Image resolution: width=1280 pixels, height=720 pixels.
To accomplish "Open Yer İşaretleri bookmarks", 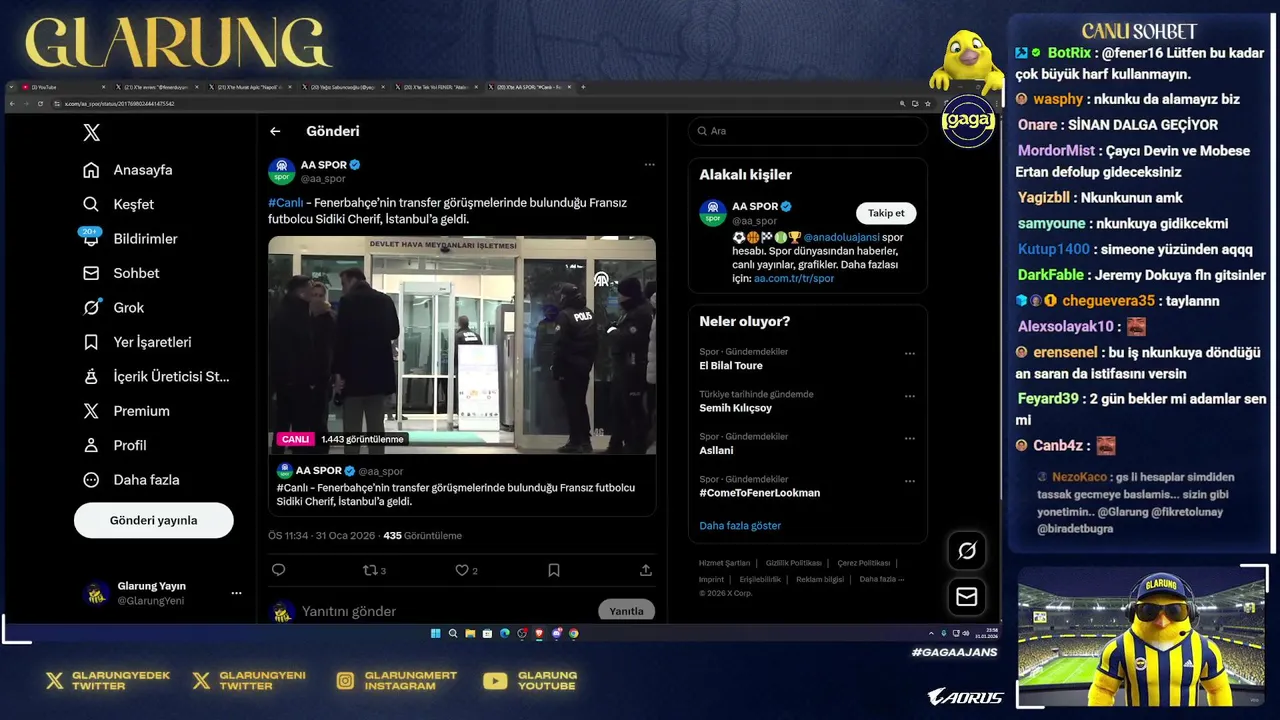I will [x=137, y=342].
